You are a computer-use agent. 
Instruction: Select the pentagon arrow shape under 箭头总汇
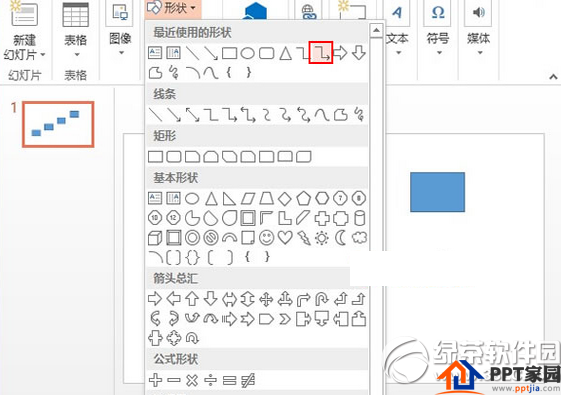tap(266, 319)
